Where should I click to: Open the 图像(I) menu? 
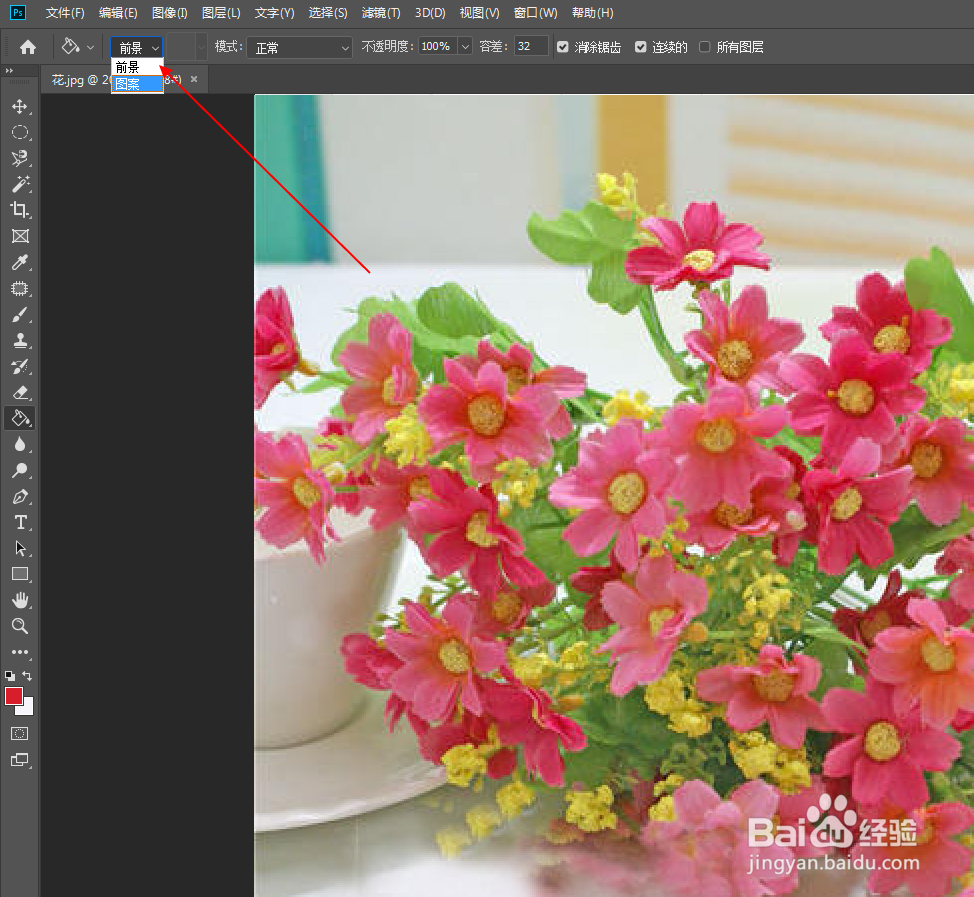pos(170,13)
